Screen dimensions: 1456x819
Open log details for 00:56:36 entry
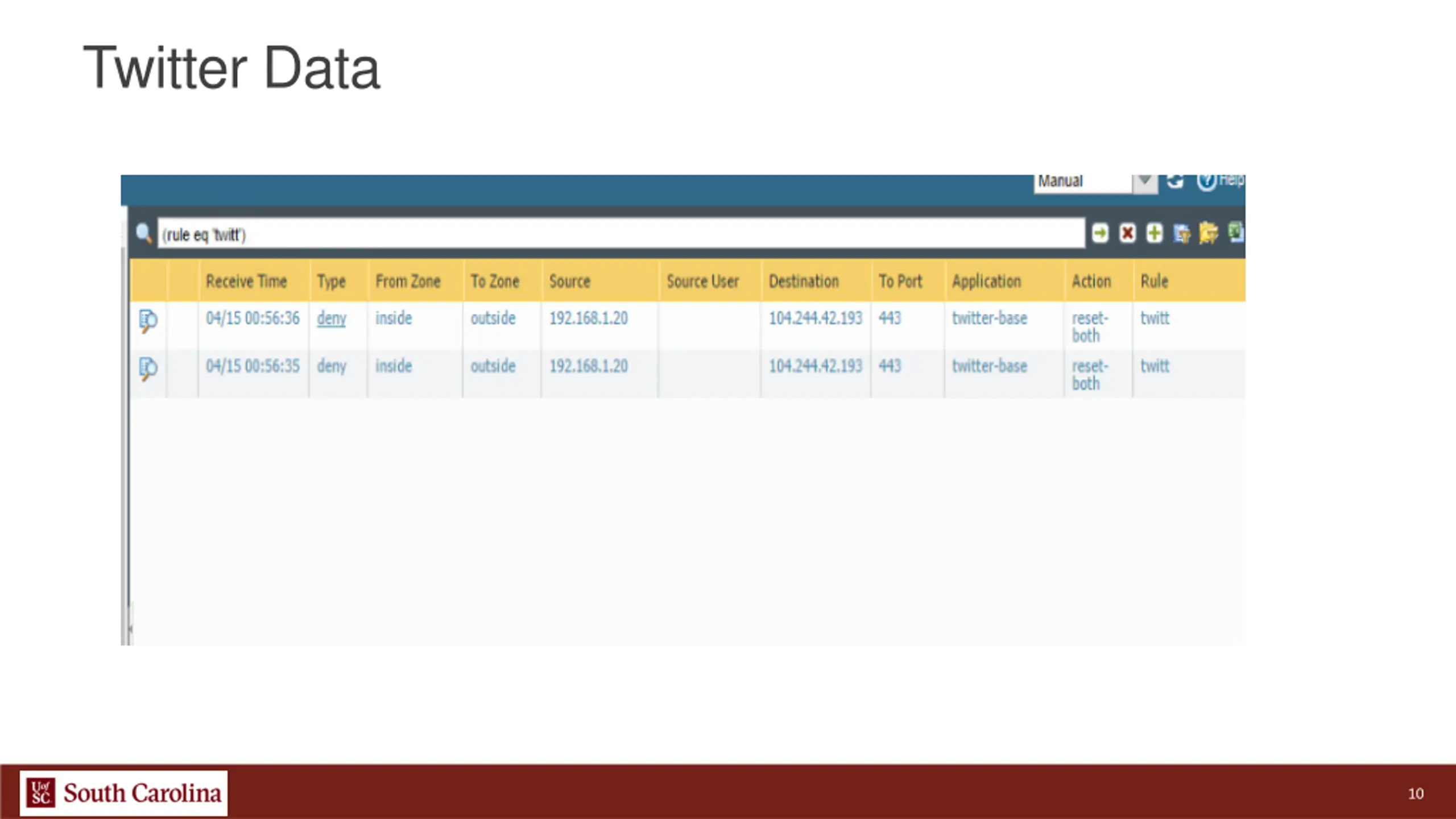pos(148,321)
